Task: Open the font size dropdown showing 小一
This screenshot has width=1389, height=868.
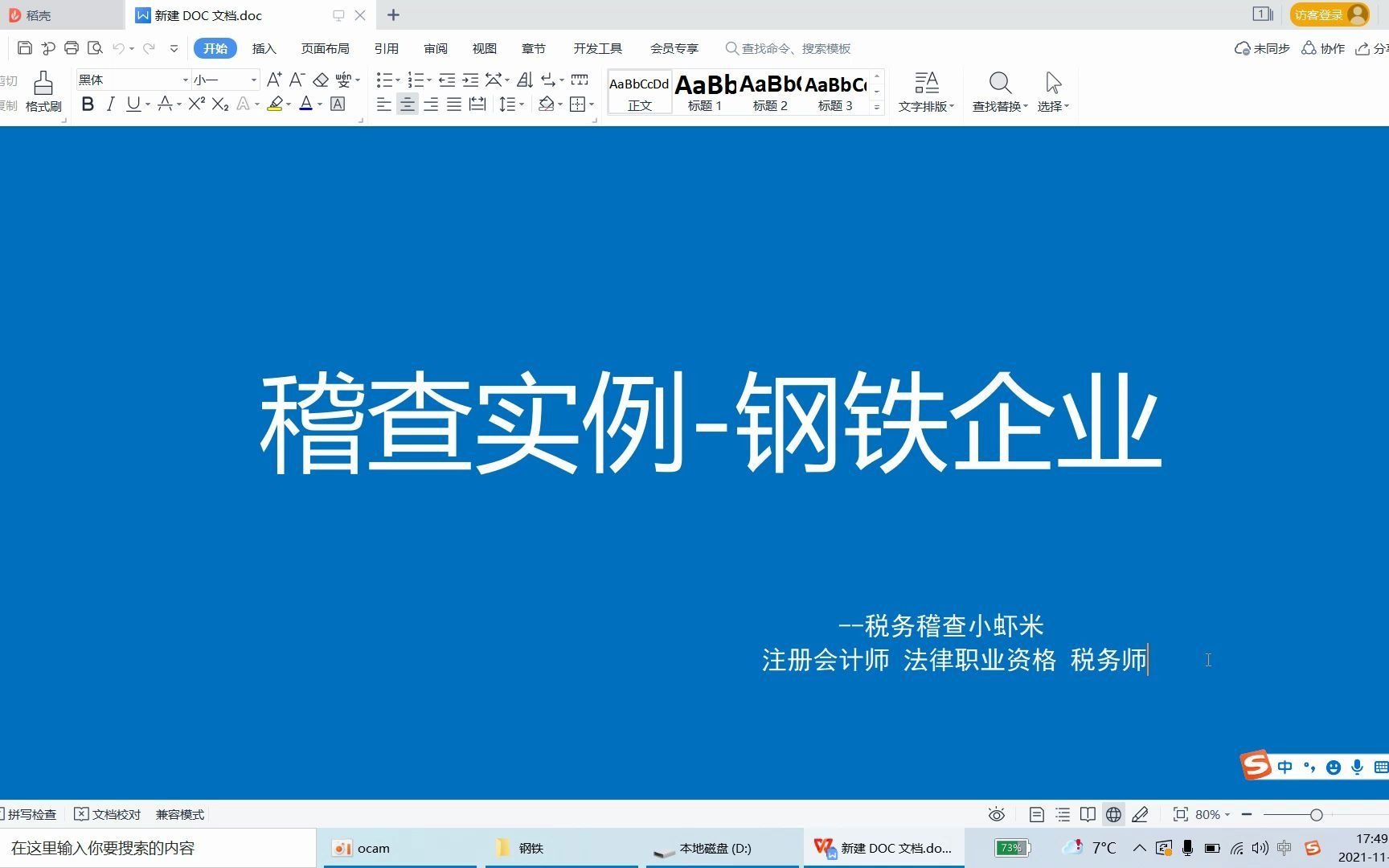Action: (254, 80)
